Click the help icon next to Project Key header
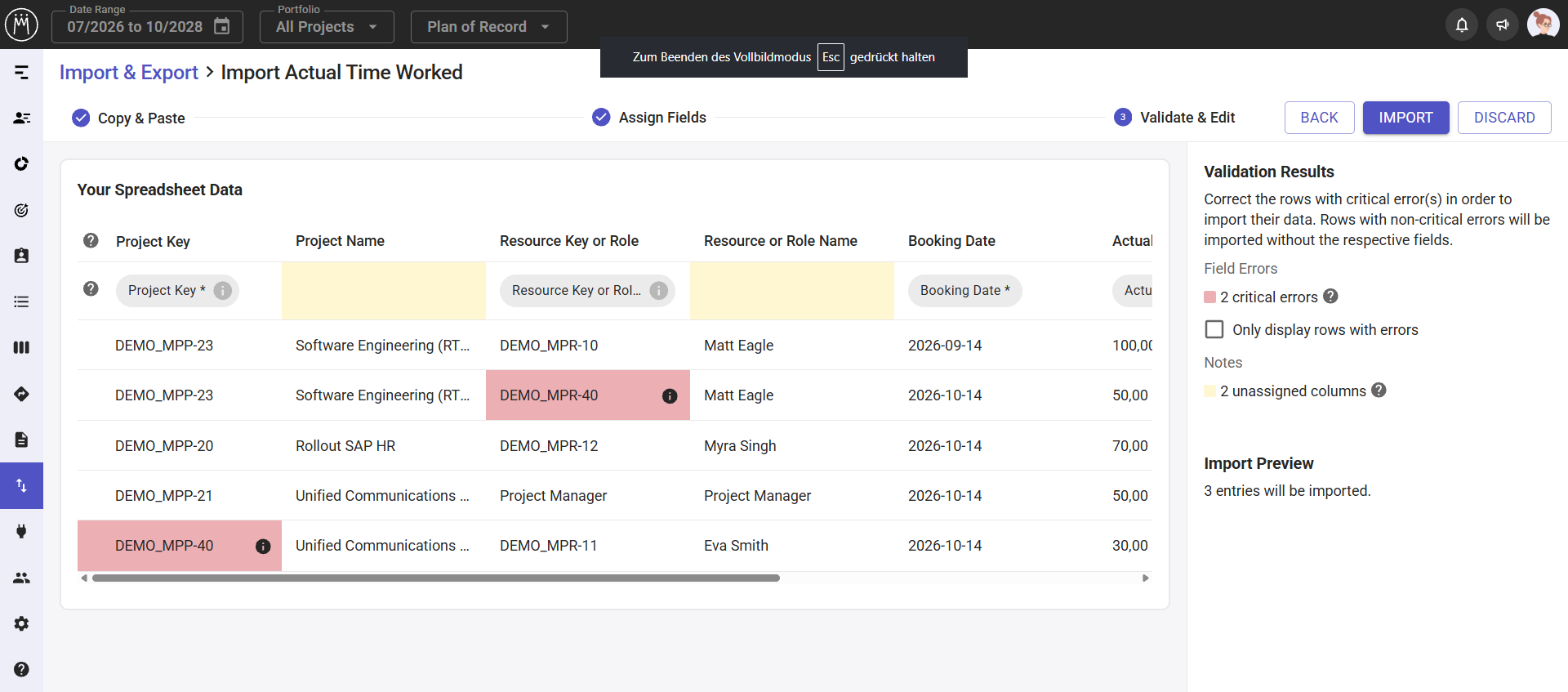The height and width of the screenshot is (692, 1568). click(x=91, y=240)
